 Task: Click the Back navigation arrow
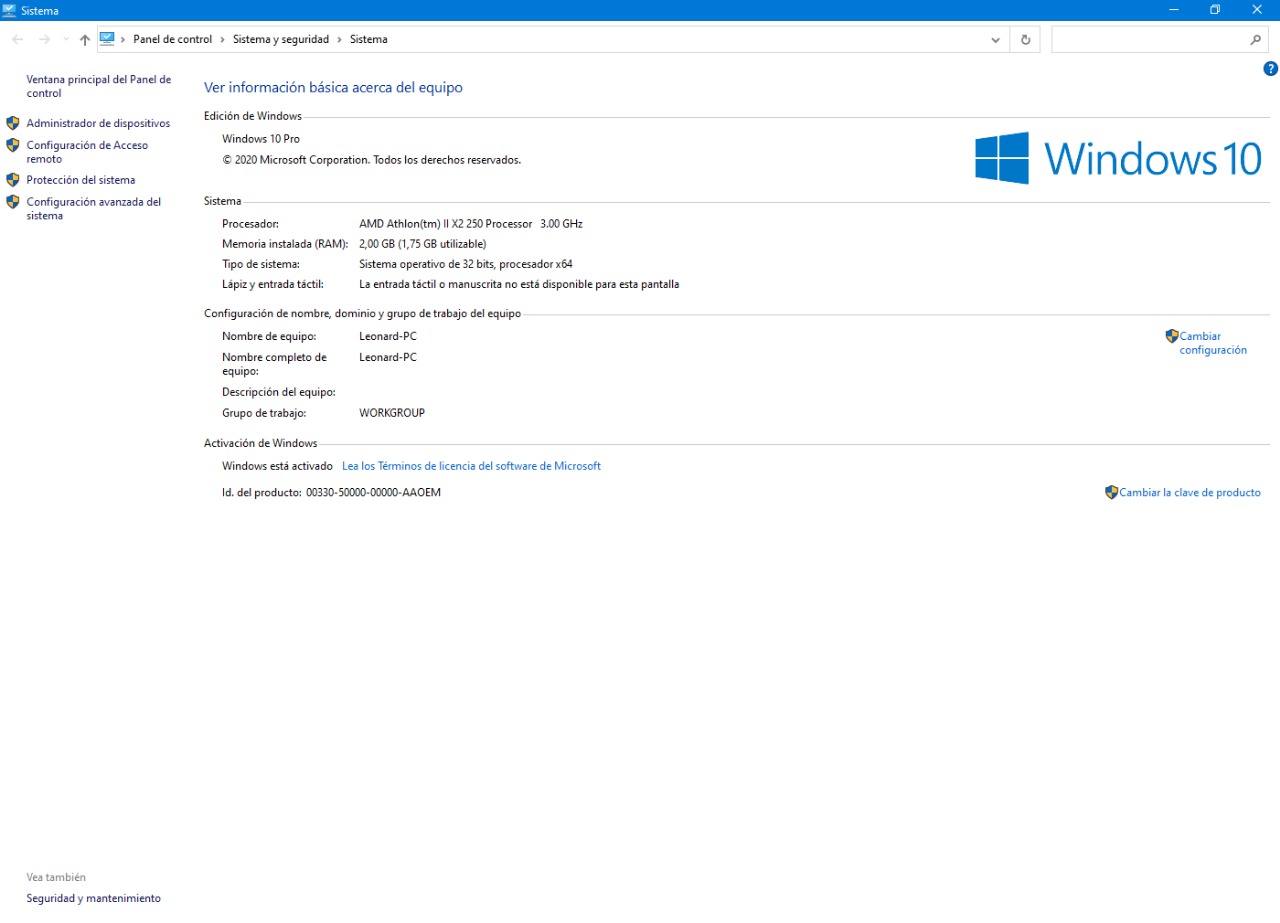coord(17,39)
